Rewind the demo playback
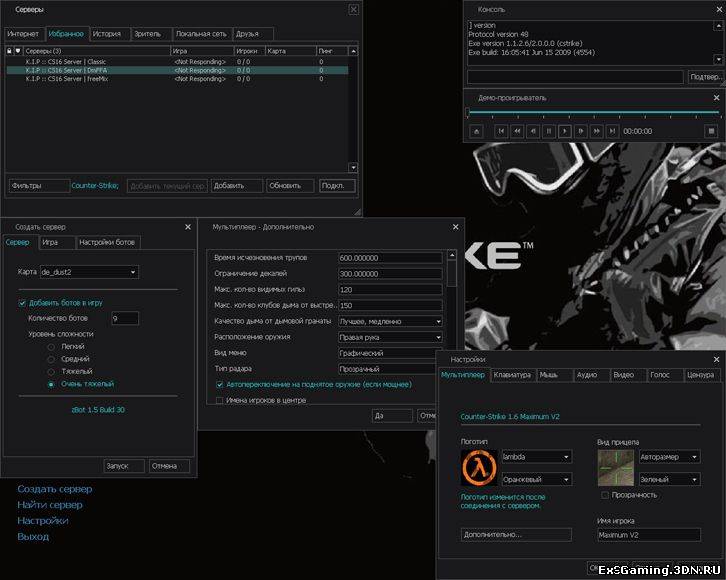Screen dimensions: 726x580 click(517, 131)
